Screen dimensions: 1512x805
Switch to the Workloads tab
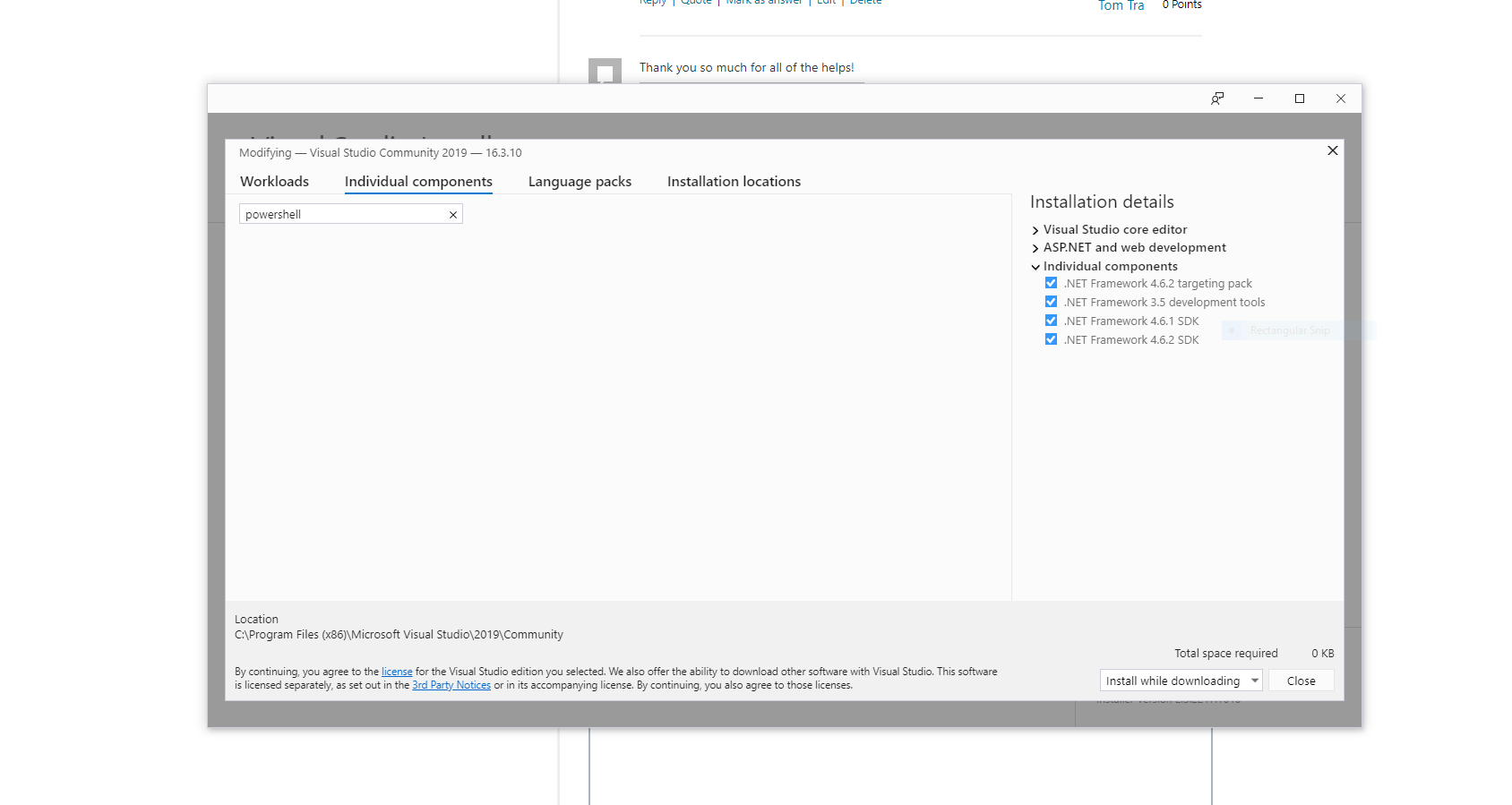[274, 181]
